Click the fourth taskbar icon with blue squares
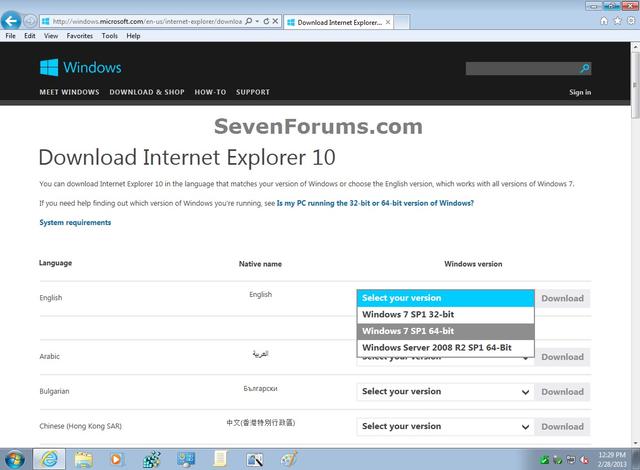 pos(152,459)
